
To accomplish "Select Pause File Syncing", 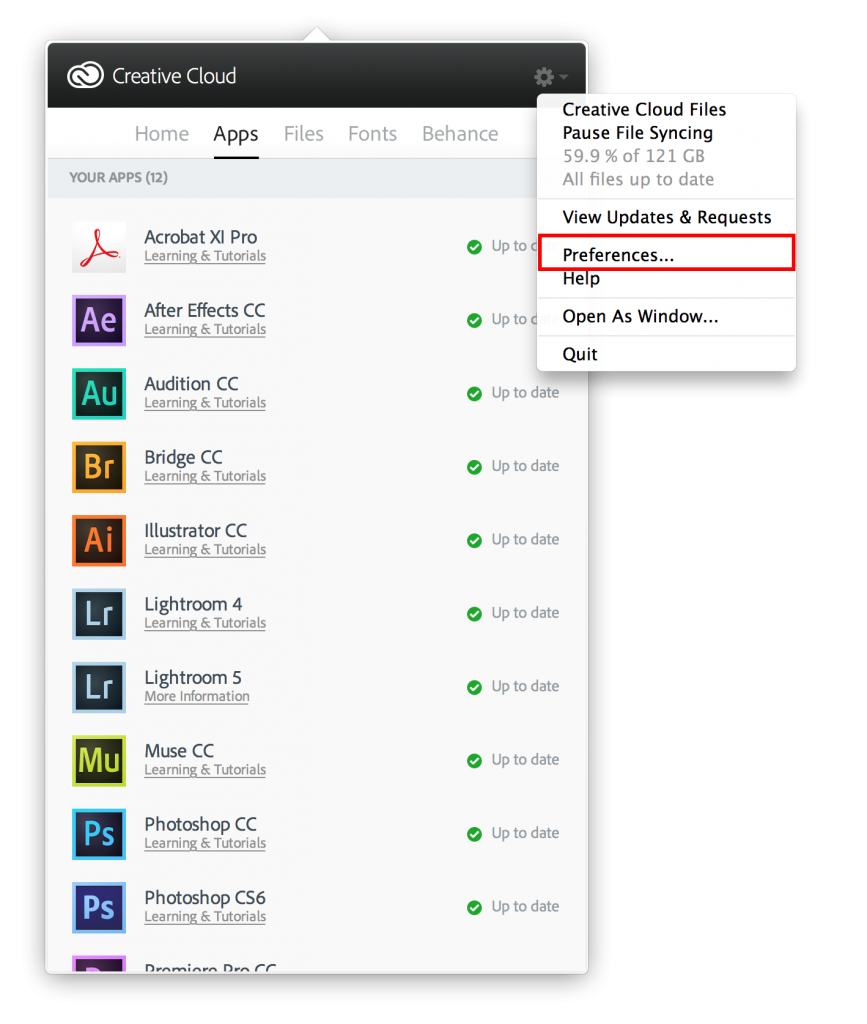I will tap(638, 133).
